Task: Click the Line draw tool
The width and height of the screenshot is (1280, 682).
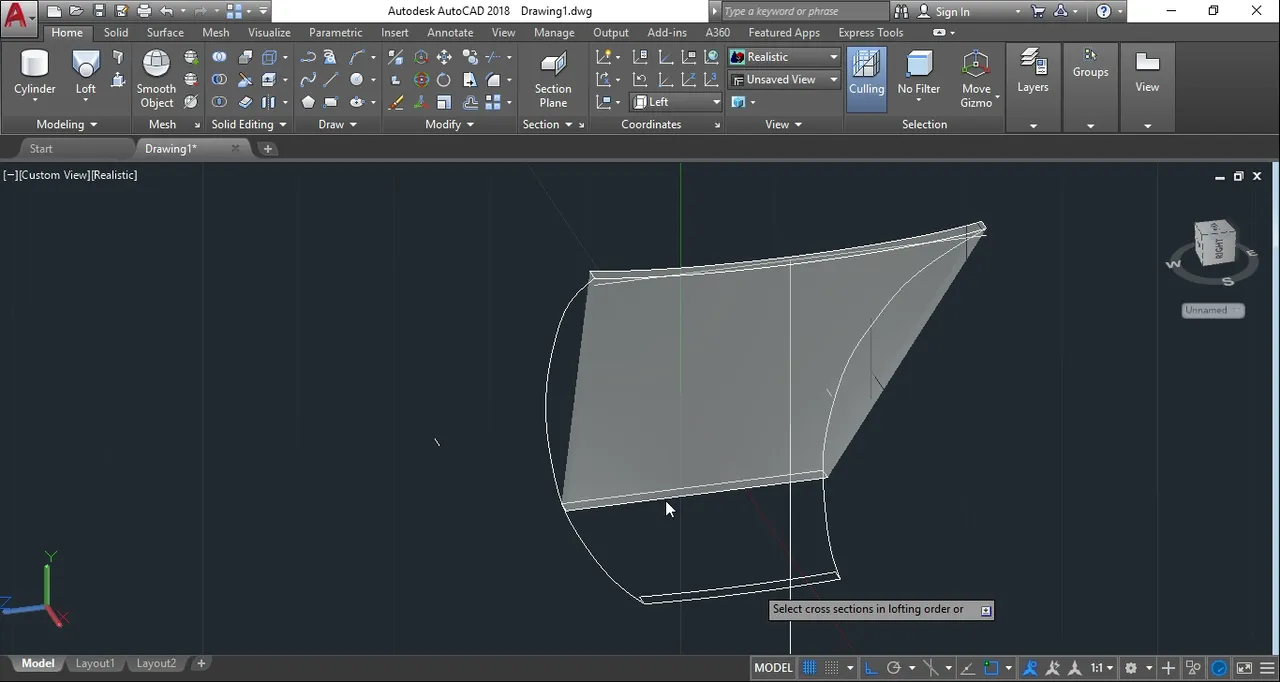Action: point(331,80)
